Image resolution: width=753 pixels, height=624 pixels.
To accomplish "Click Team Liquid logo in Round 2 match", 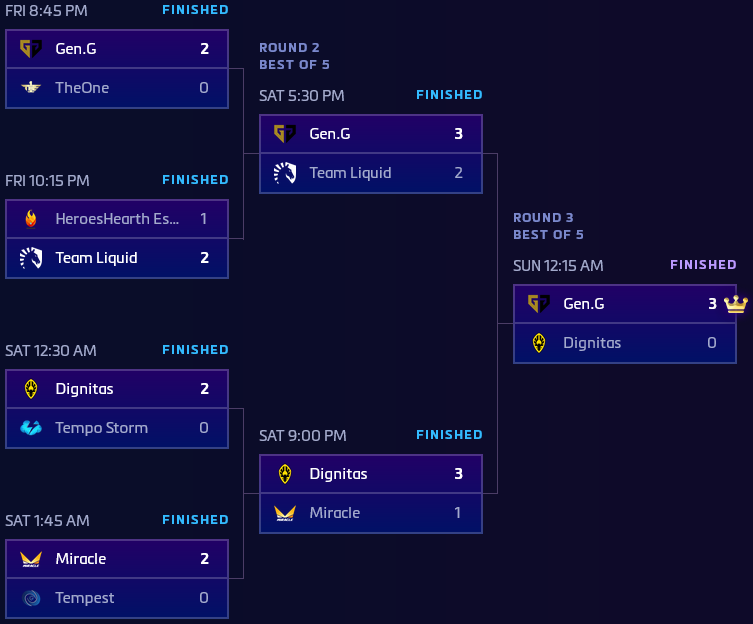I will [x=285, y=173].
